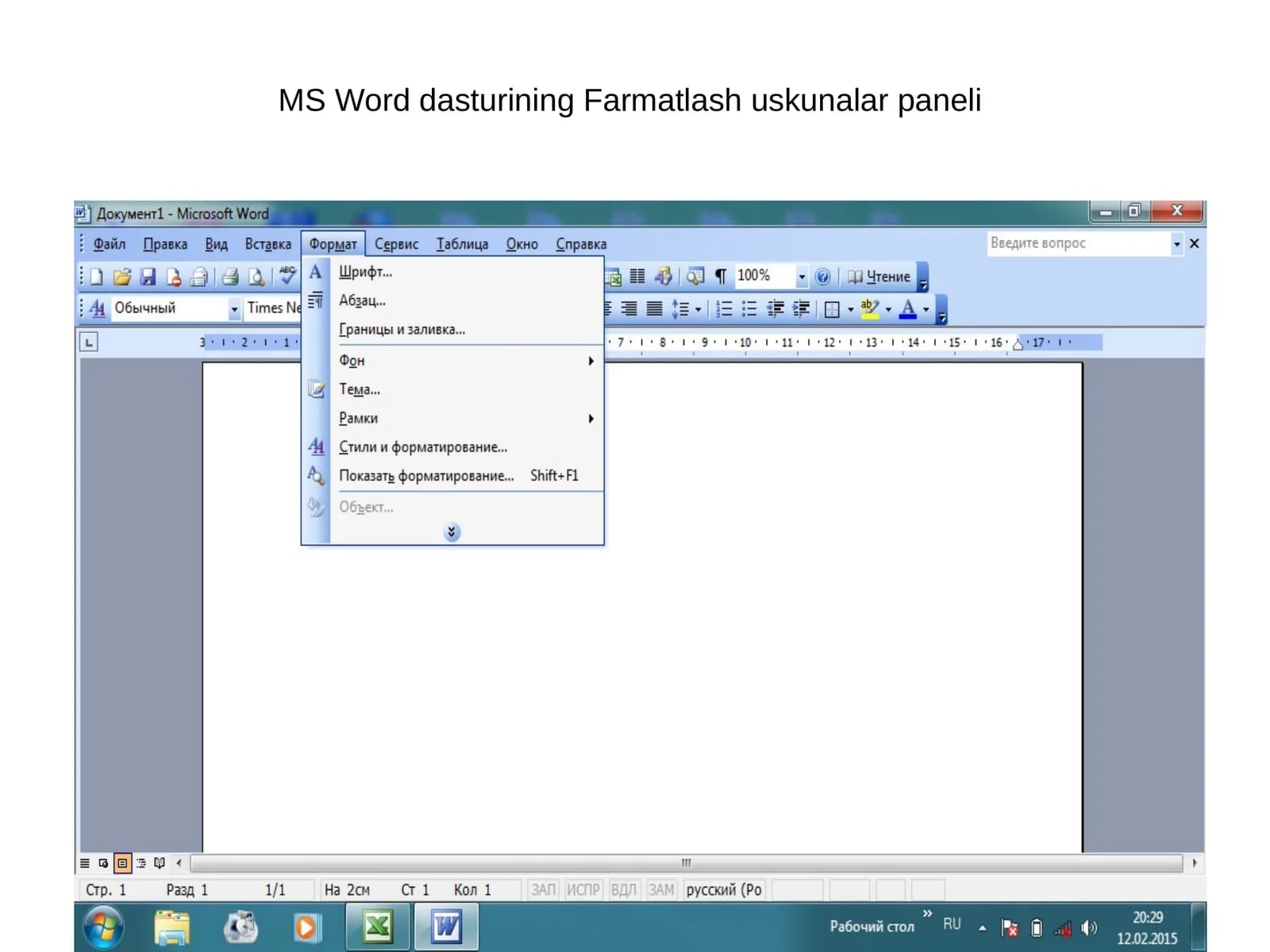Select the tab stop type box on ruler

(89, 343)
